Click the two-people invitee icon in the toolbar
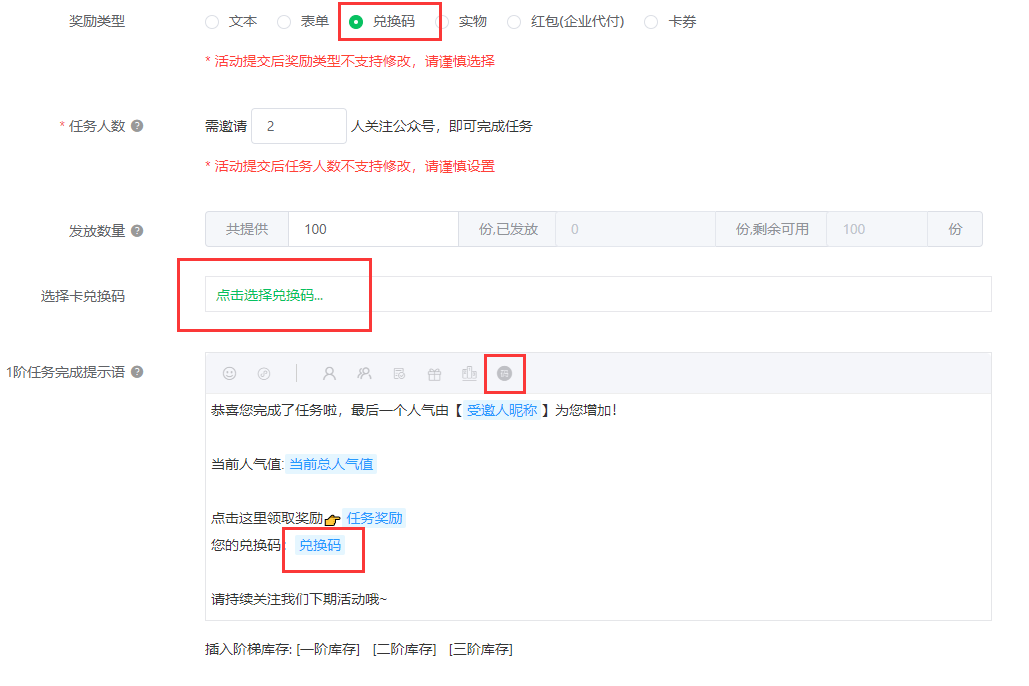Image resolution: width=1029 pixels, height=686 pixels. click(x=365, y=373)
